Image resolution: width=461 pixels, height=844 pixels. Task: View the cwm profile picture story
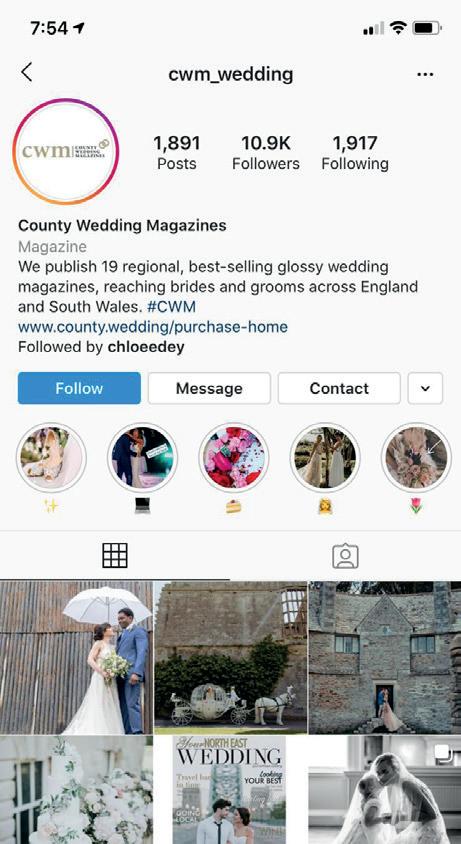click(66, 151)
